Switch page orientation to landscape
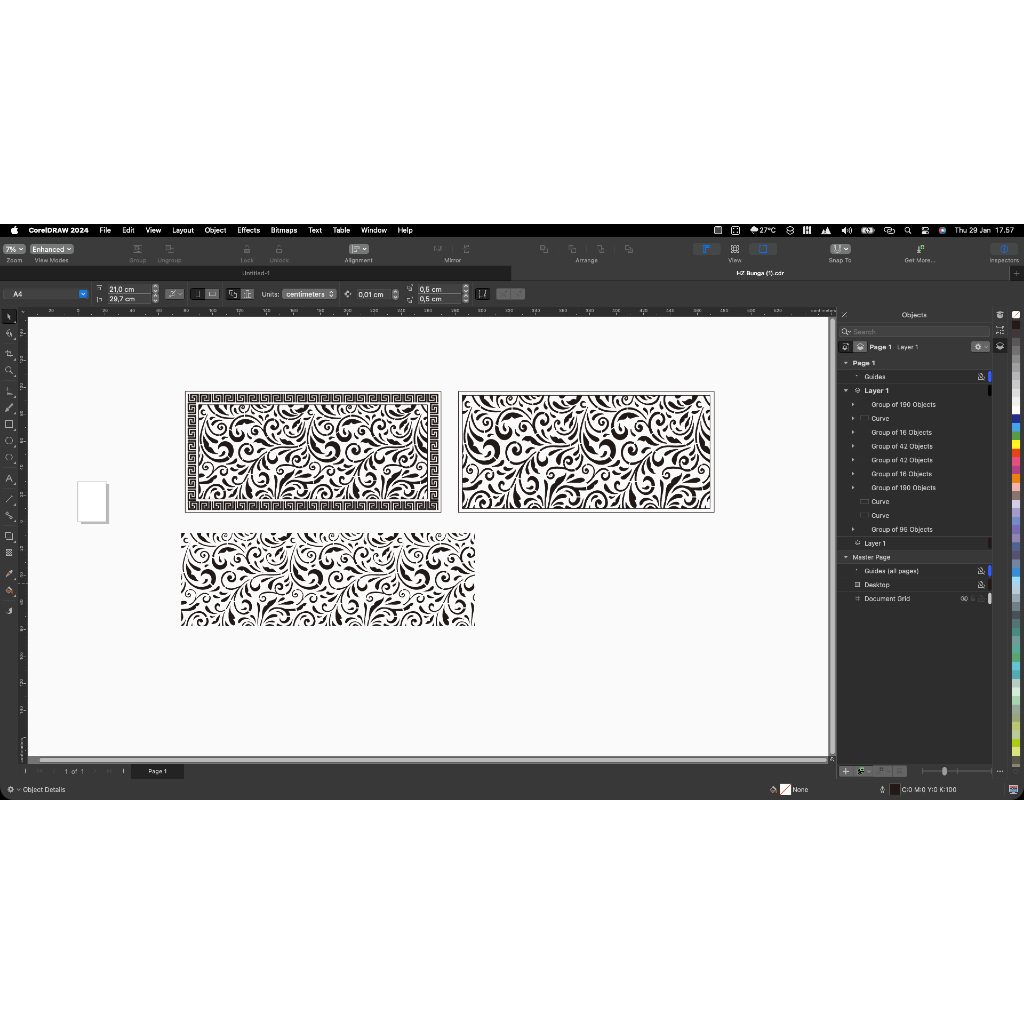Viewport: 1024px width, 1024px height. click(210, 293)
